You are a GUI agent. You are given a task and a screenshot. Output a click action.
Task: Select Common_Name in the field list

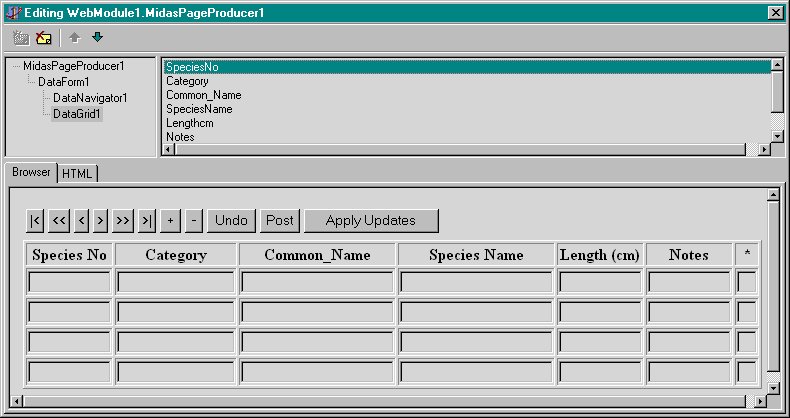pyautogui.click(x=203, y=95)
